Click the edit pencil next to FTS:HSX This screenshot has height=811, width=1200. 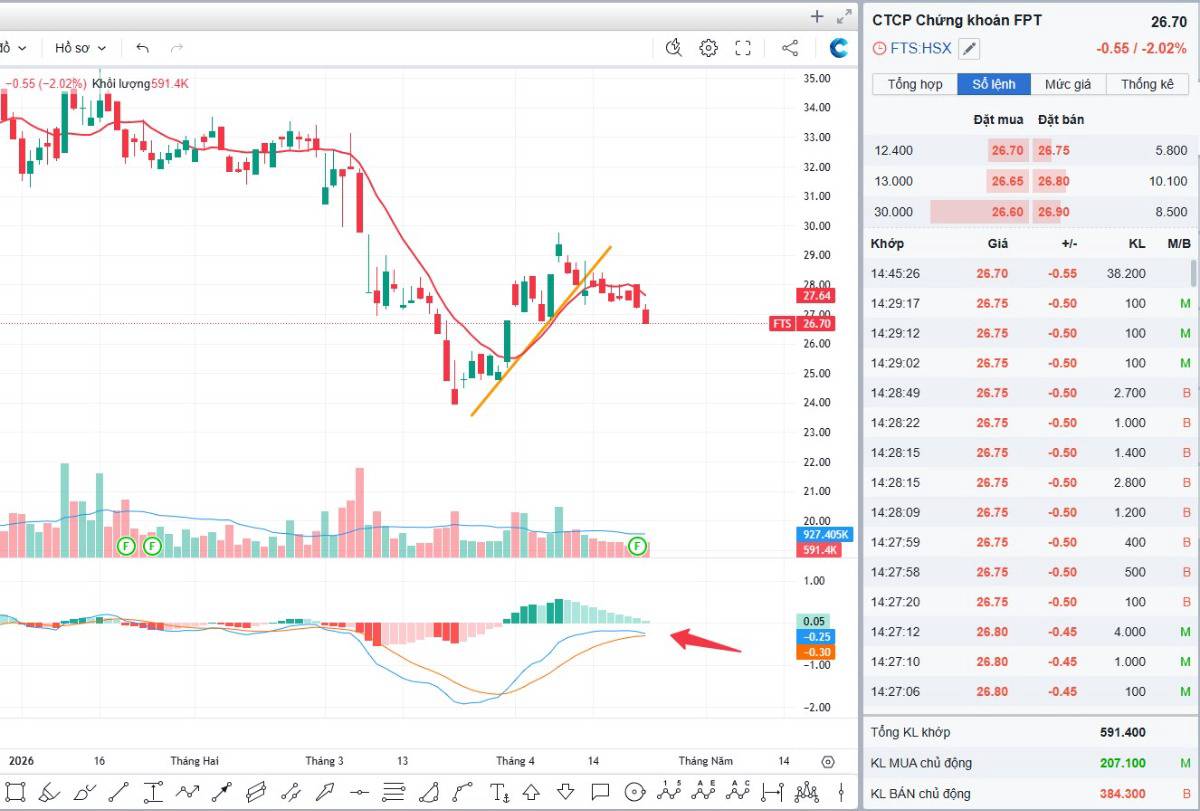tap(969, 48)
